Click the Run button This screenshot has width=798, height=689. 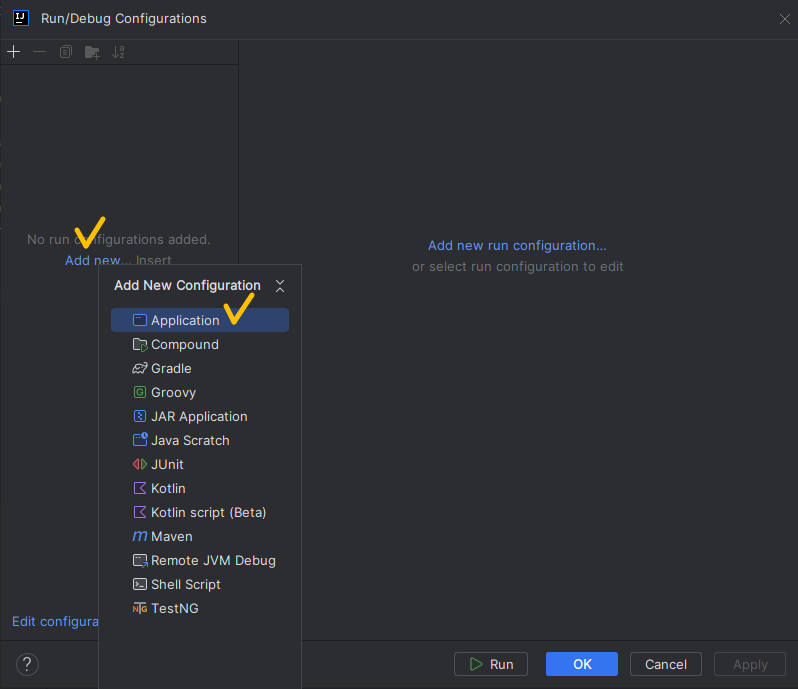point(491,664)
